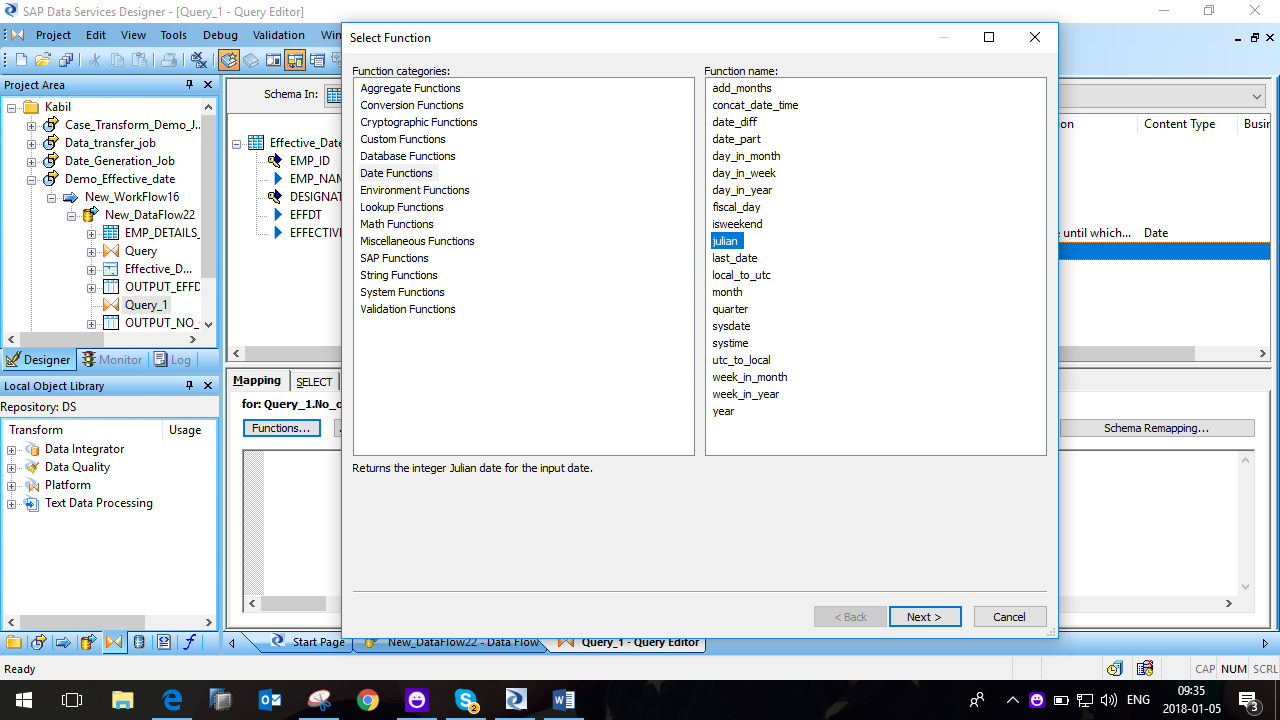This screenshot has height=720, width=1280.
Task: Open Microsoft Word from the taskbar
Action: tap(563, 699)
